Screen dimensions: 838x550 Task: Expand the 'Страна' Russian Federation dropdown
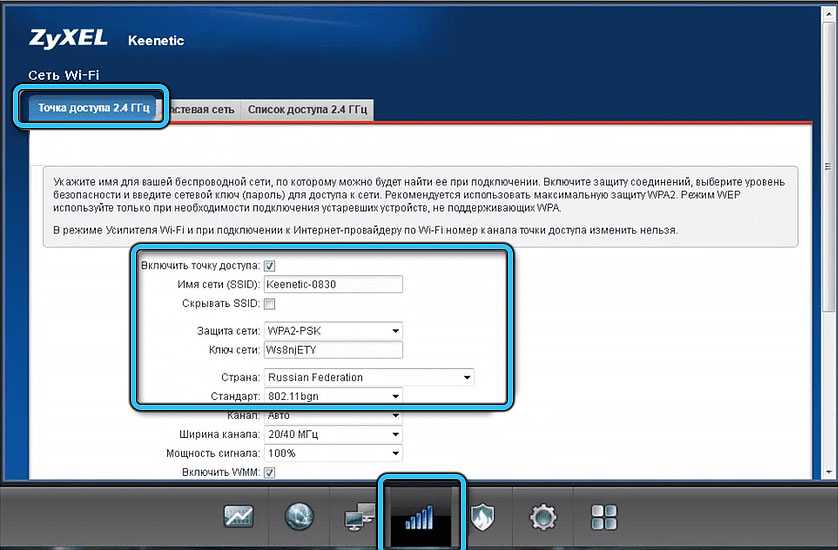pos(368,377)
